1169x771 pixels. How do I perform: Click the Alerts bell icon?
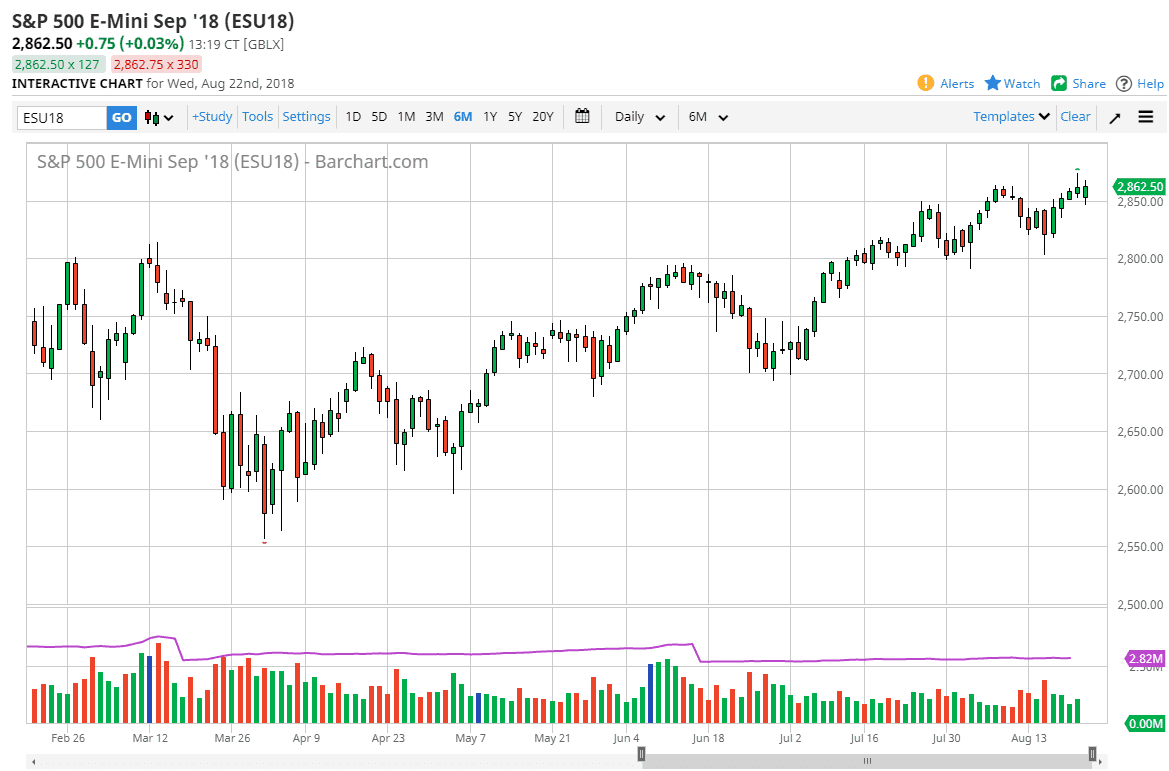[x=925, y=83]
